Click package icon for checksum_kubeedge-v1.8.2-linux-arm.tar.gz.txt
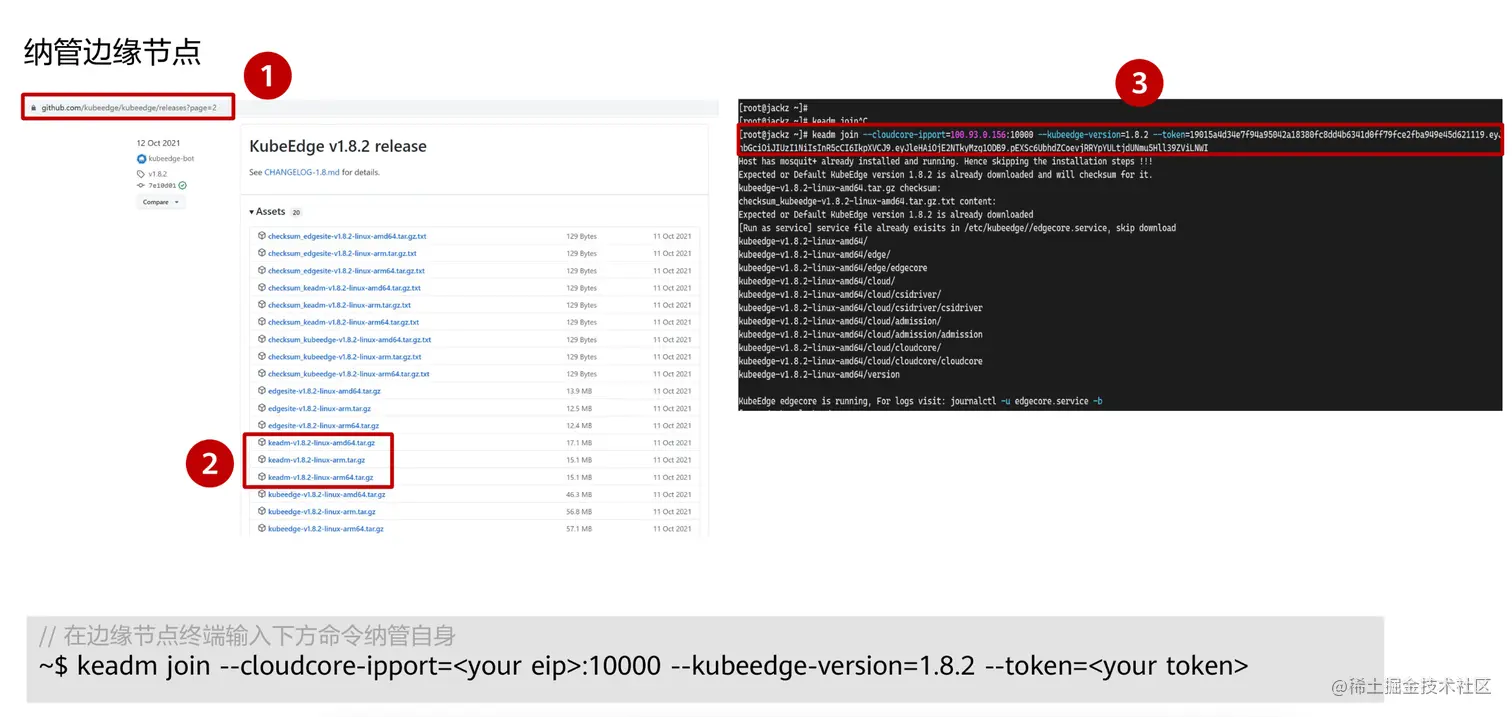This screenshot has width=1512, height=717. pyautogui.click(x=262, y=356)
